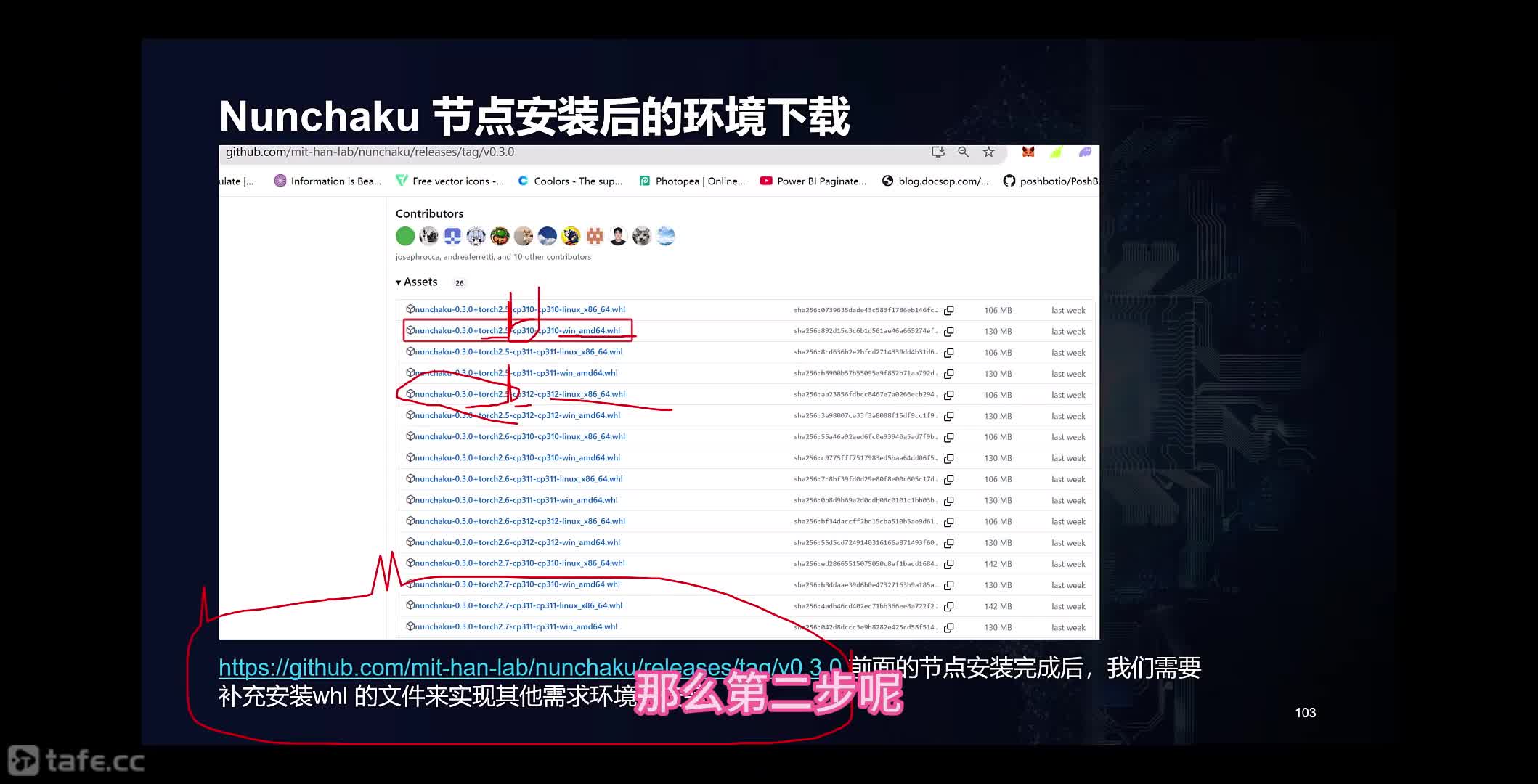Copy sha256 for torch2.6-cp311 win_amd64 wheel
The image size is (1538, 784).
click(x=948, y=500)
